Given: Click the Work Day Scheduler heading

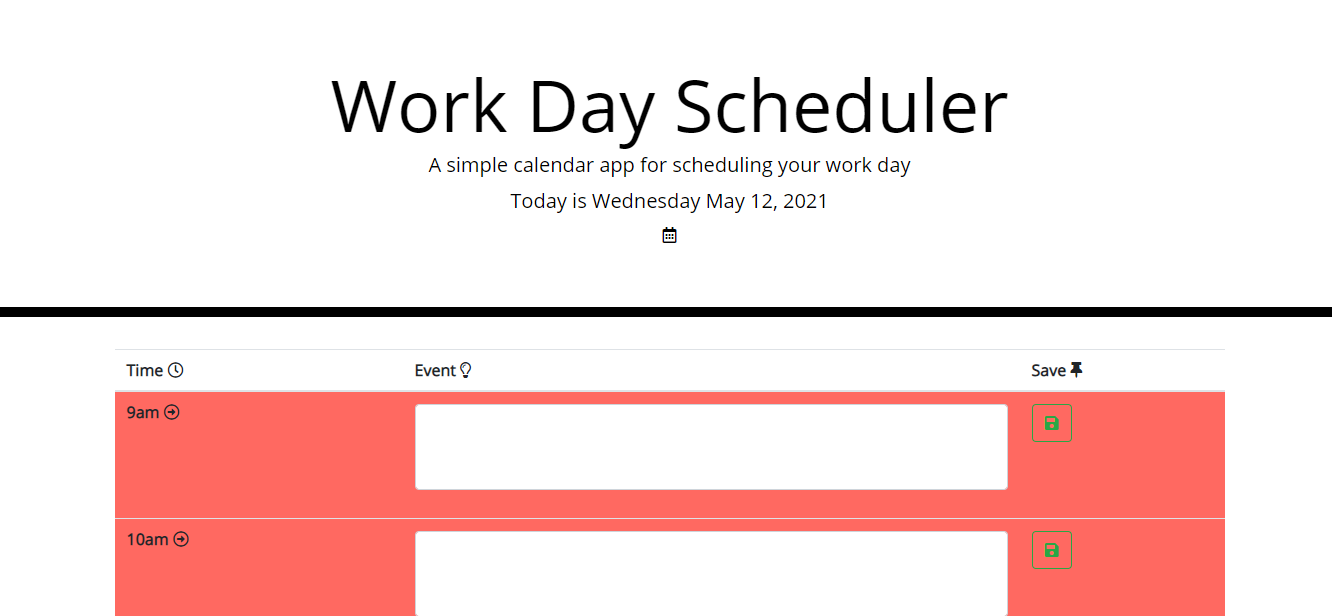Looking at the screenshot, I should 669,106.
